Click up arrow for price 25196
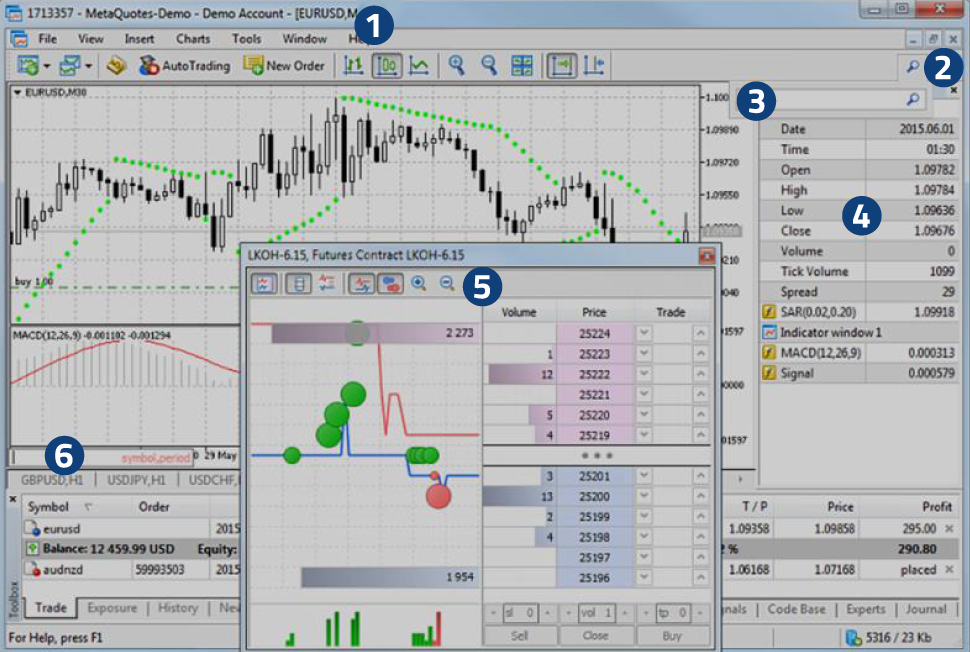 pyautogui.click(x=700, y=578)
